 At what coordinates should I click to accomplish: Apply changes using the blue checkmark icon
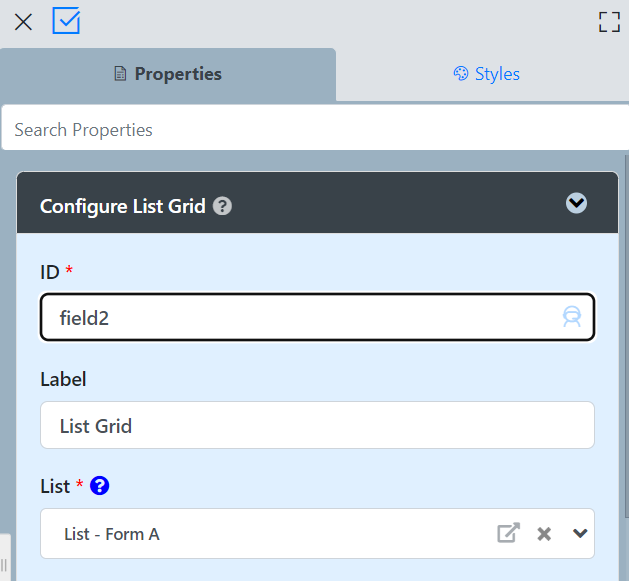[x=66, y=21]
